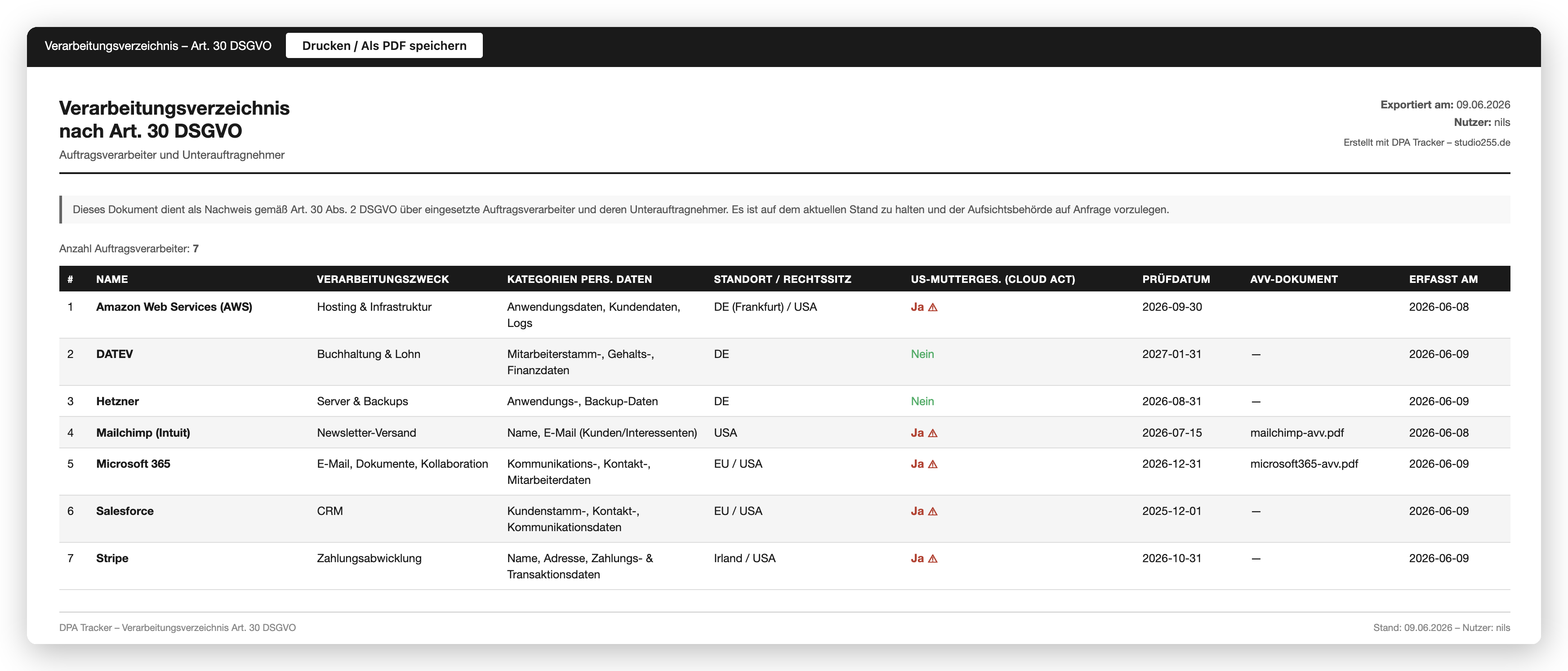Click the Nein value in Hetzner row
The height and width of the screenshot is (671, 1568).
(x=922, y=401)
